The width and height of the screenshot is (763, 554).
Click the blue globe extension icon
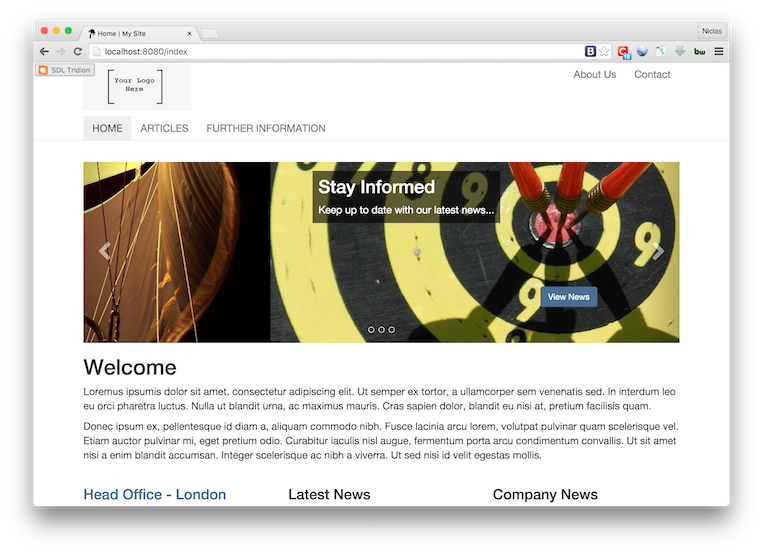tap(642, 51)
